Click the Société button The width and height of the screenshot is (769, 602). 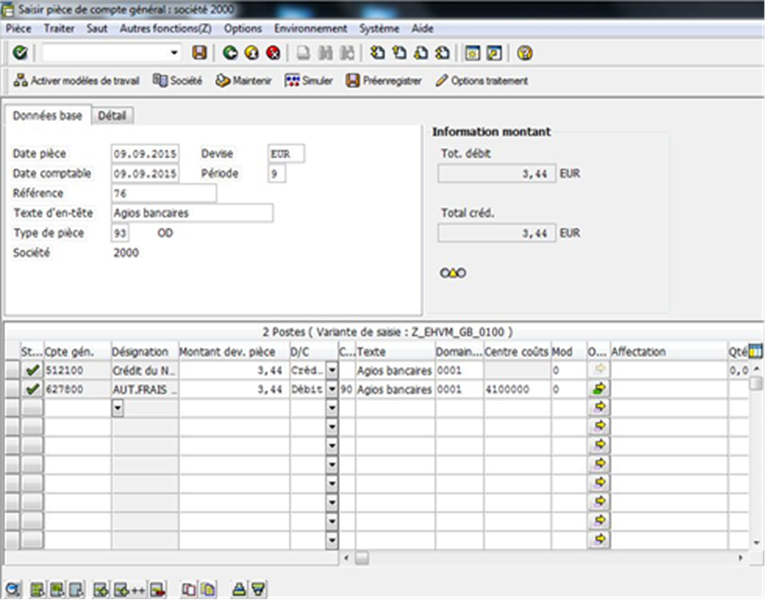(x=178, y=80)
